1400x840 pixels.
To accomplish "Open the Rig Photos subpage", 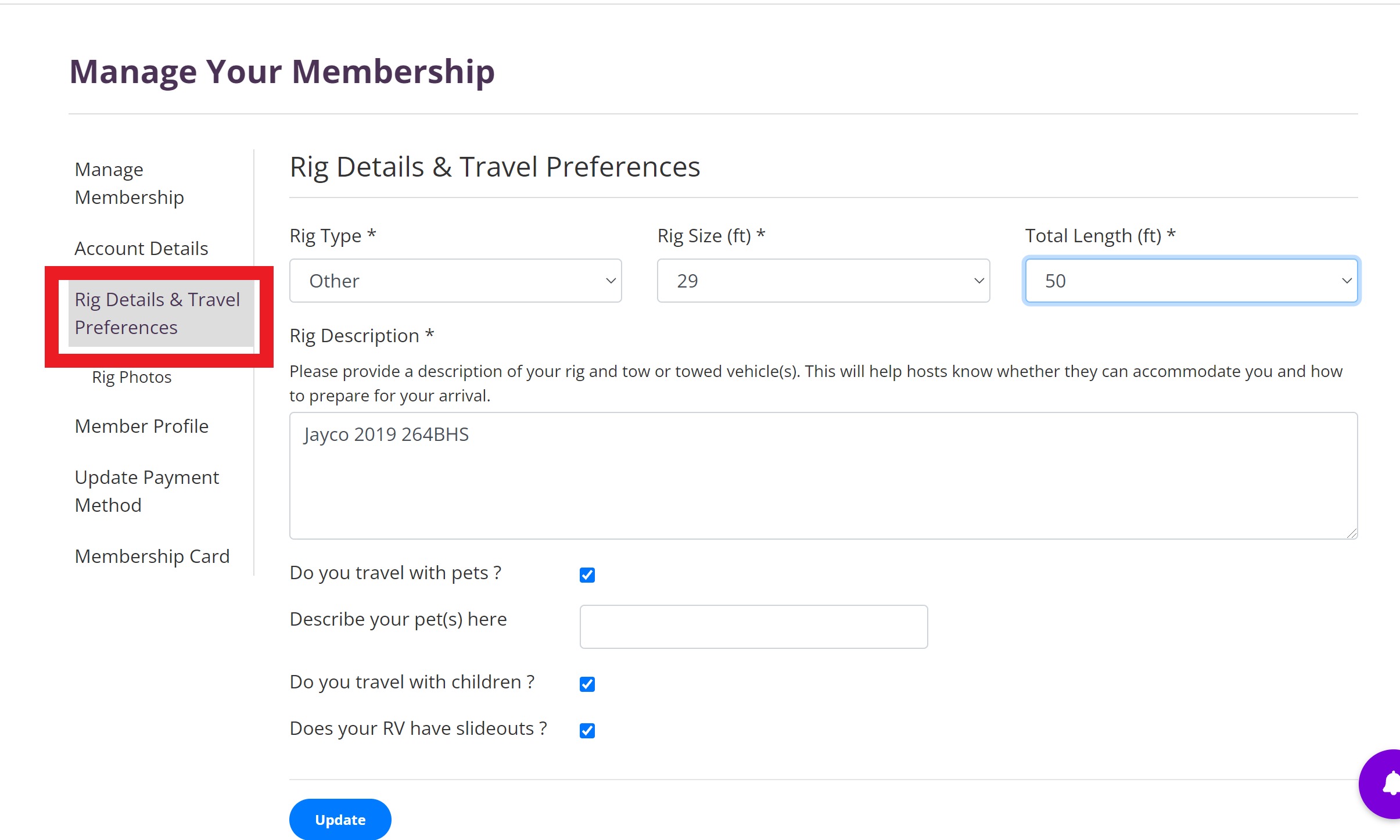I will click(x=132, y=378).
